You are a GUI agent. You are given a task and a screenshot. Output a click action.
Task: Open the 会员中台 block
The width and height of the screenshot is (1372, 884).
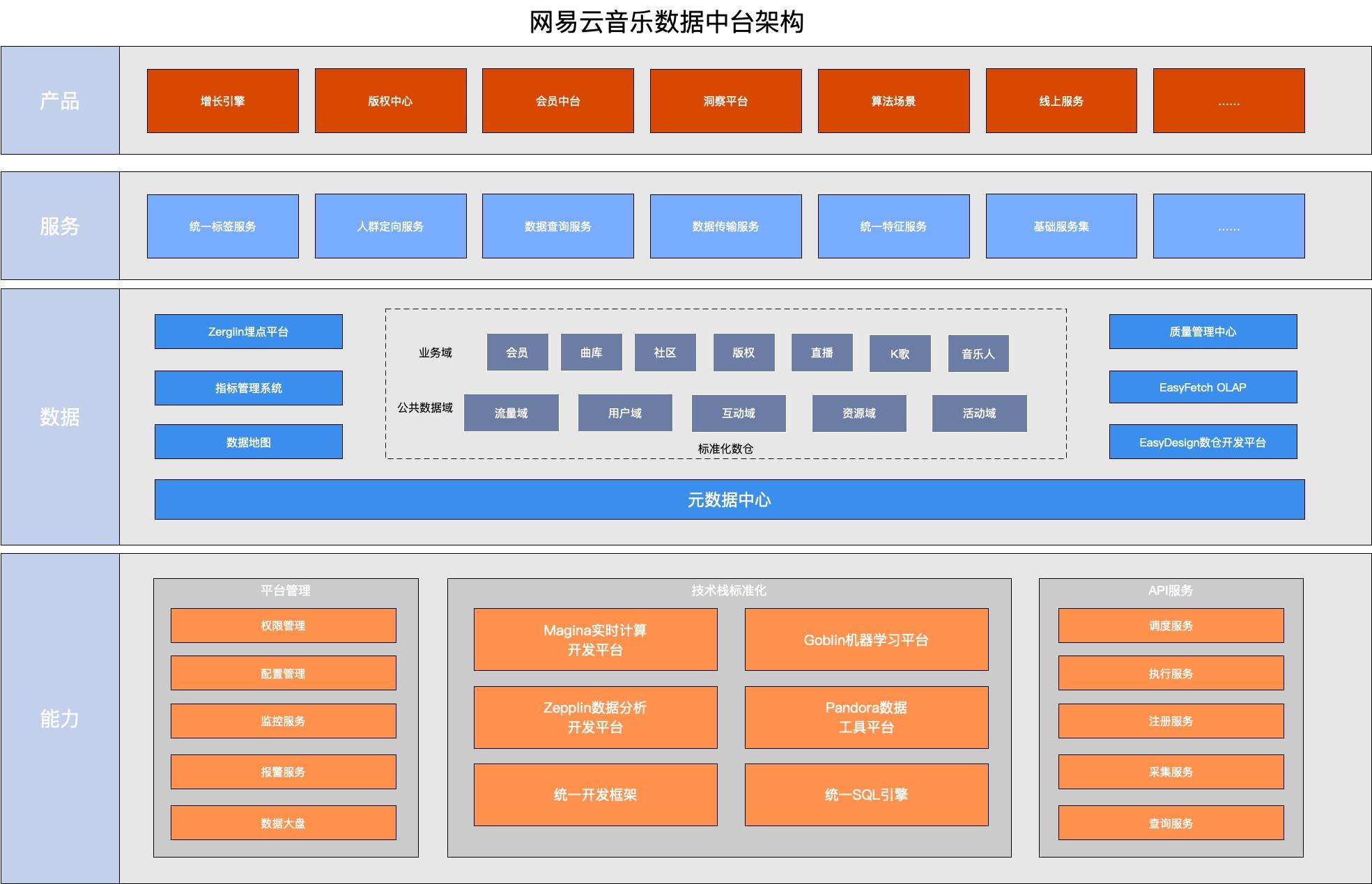click(557, 100)
